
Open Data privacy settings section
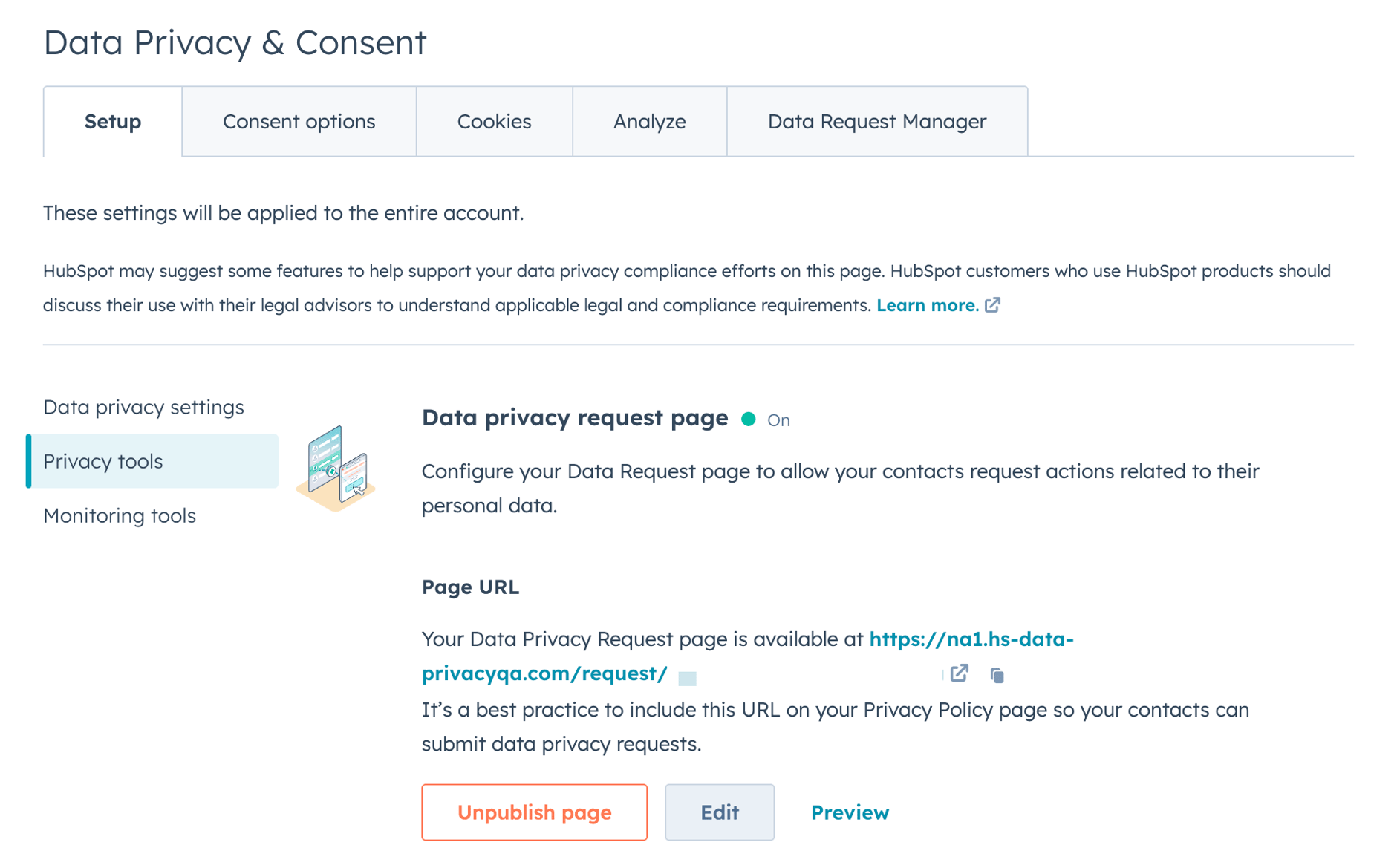(x=144, y=407)
